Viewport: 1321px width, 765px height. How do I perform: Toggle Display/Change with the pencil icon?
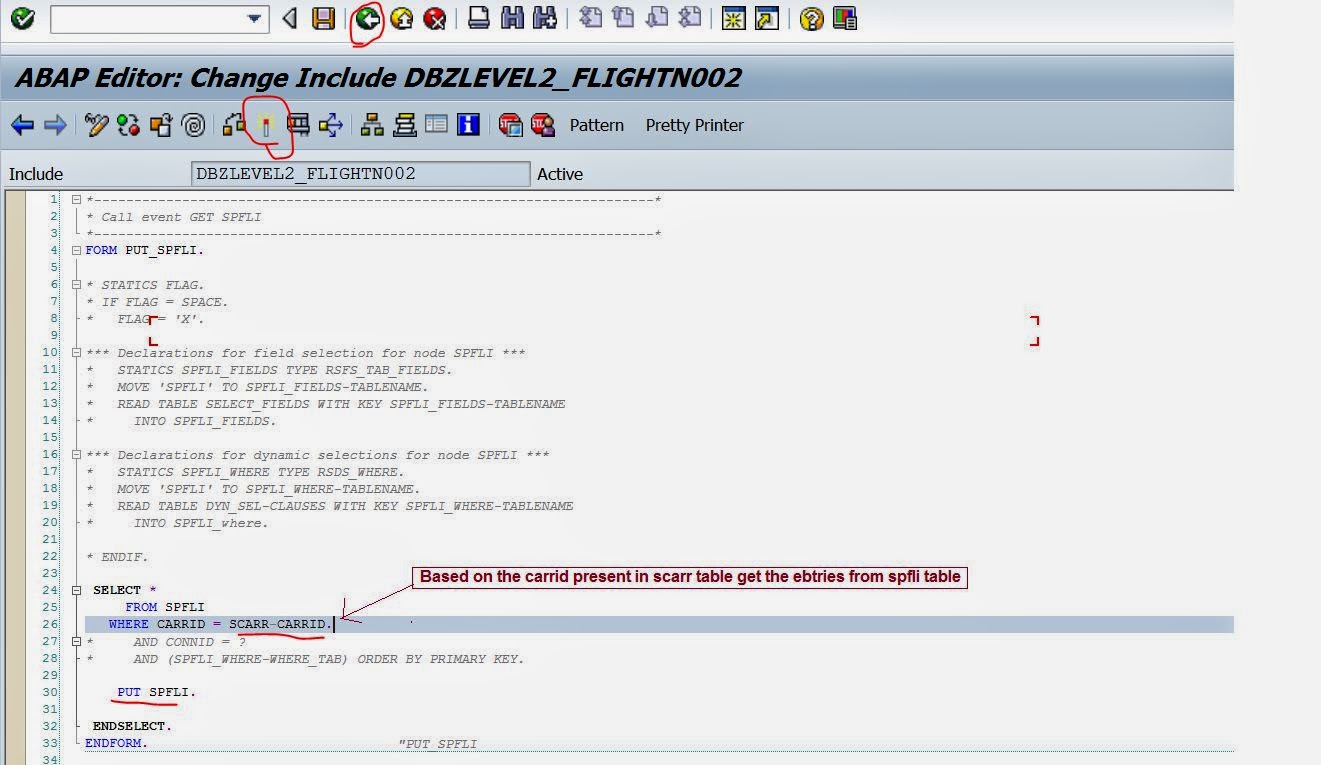pos(96,125)
